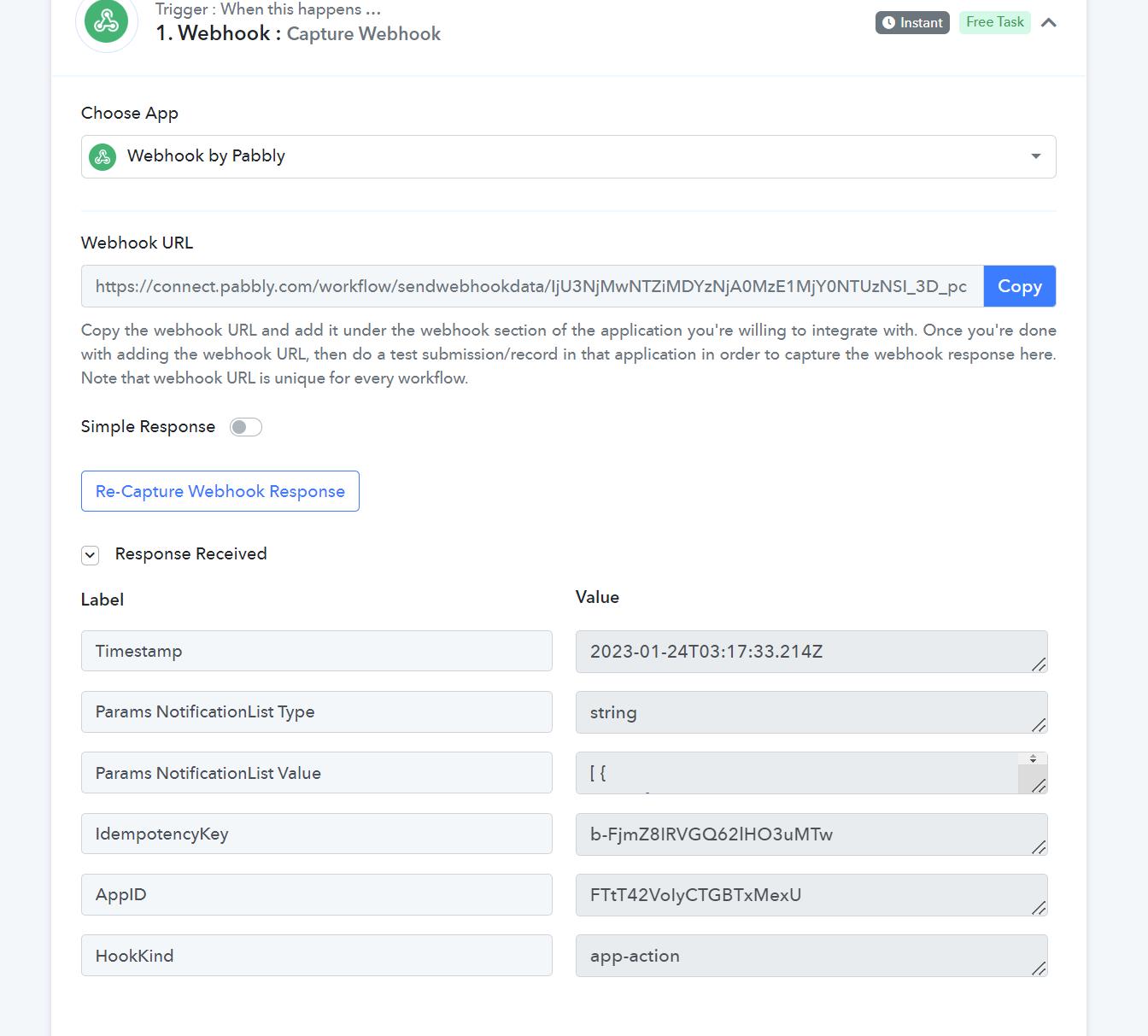The image size is (1148, 1036).
Task: Click the Timestamp value field
Action: (x=811, y=652)
